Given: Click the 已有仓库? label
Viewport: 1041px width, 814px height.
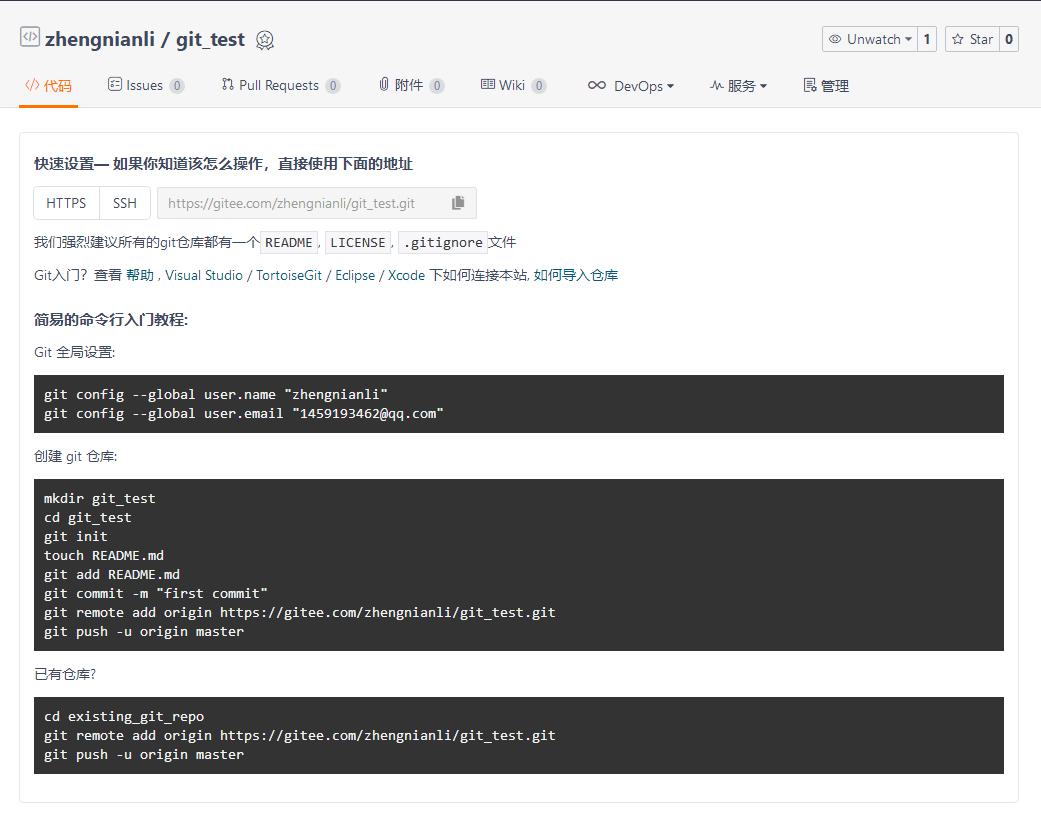Looking at the screenshot, I should pos(65,675).
